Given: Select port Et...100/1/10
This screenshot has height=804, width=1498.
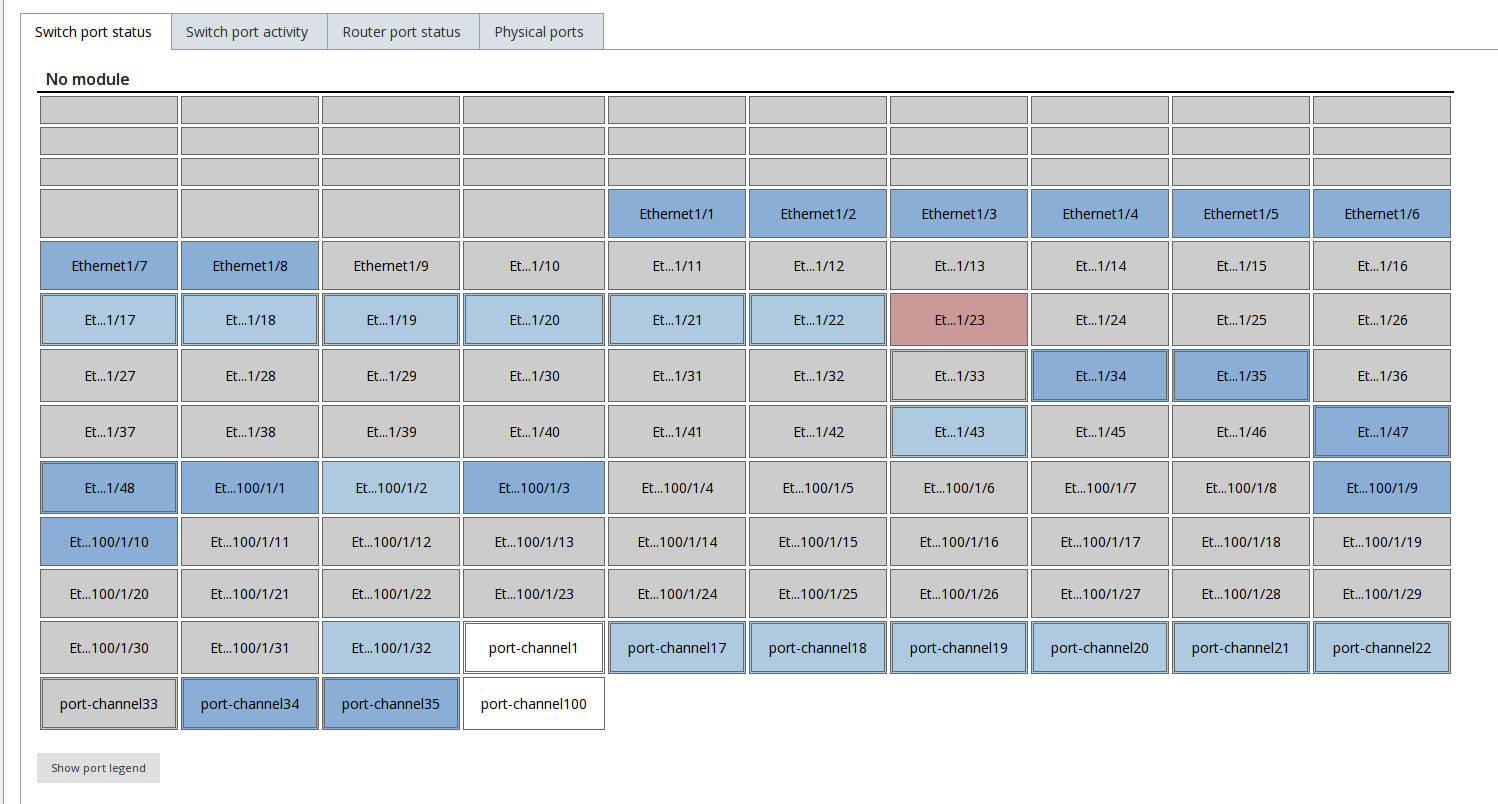Looking at the screenshot, I should 109,542.
